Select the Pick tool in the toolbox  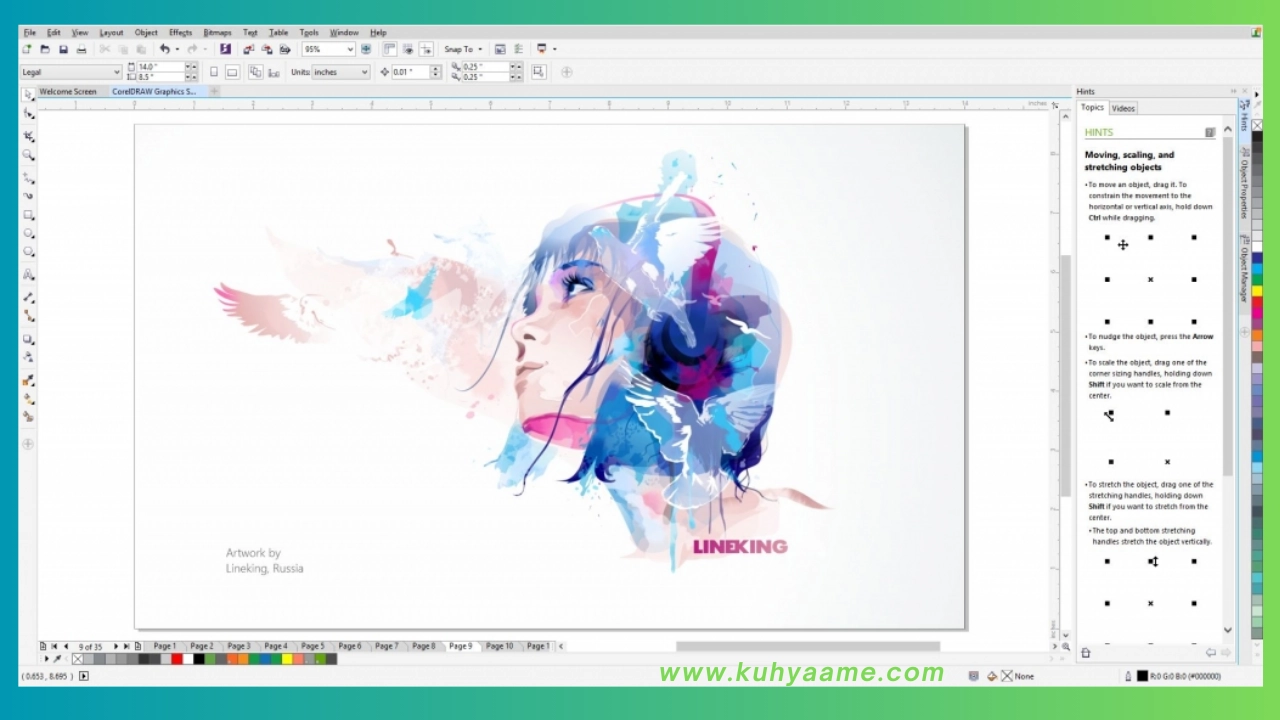28,96
